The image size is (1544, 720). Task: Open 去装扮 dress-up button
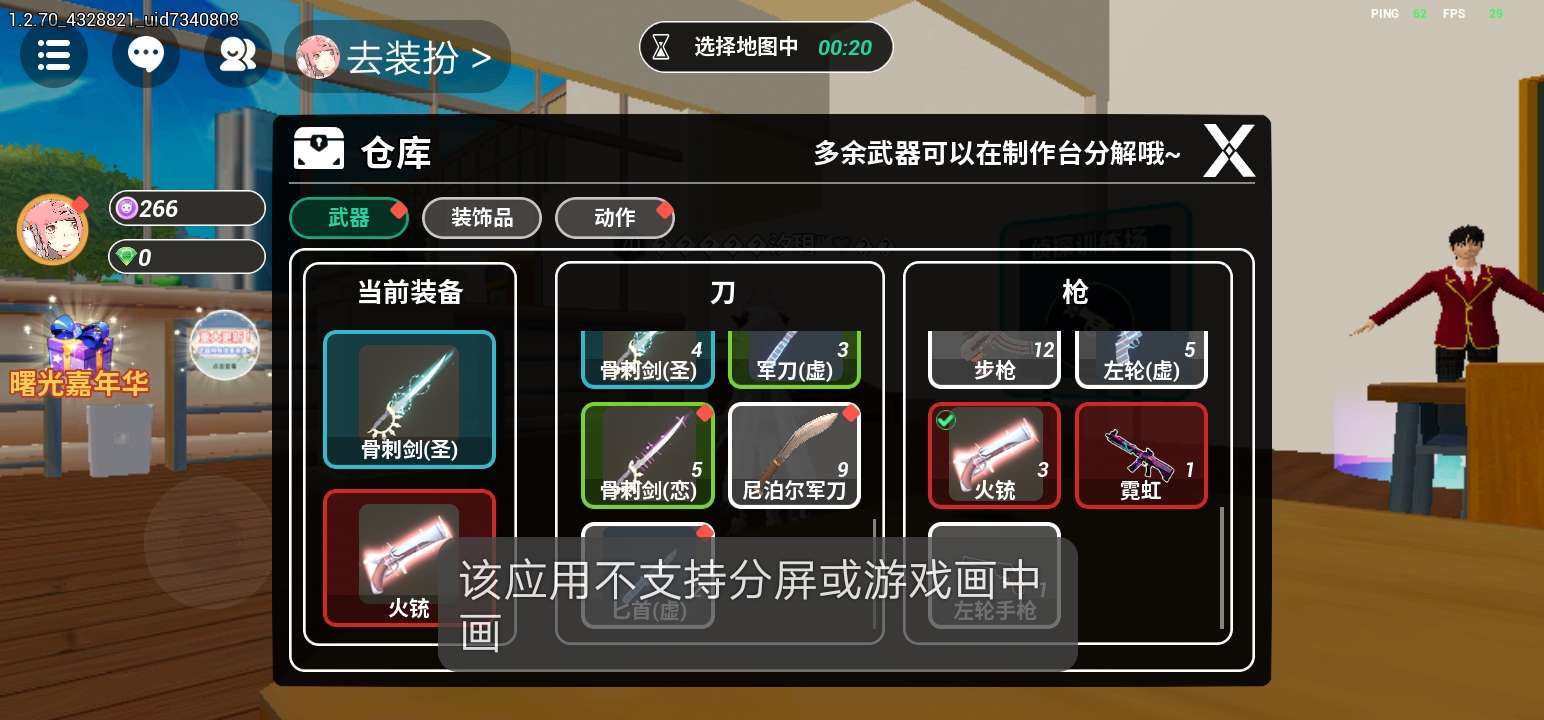(398, 57)
